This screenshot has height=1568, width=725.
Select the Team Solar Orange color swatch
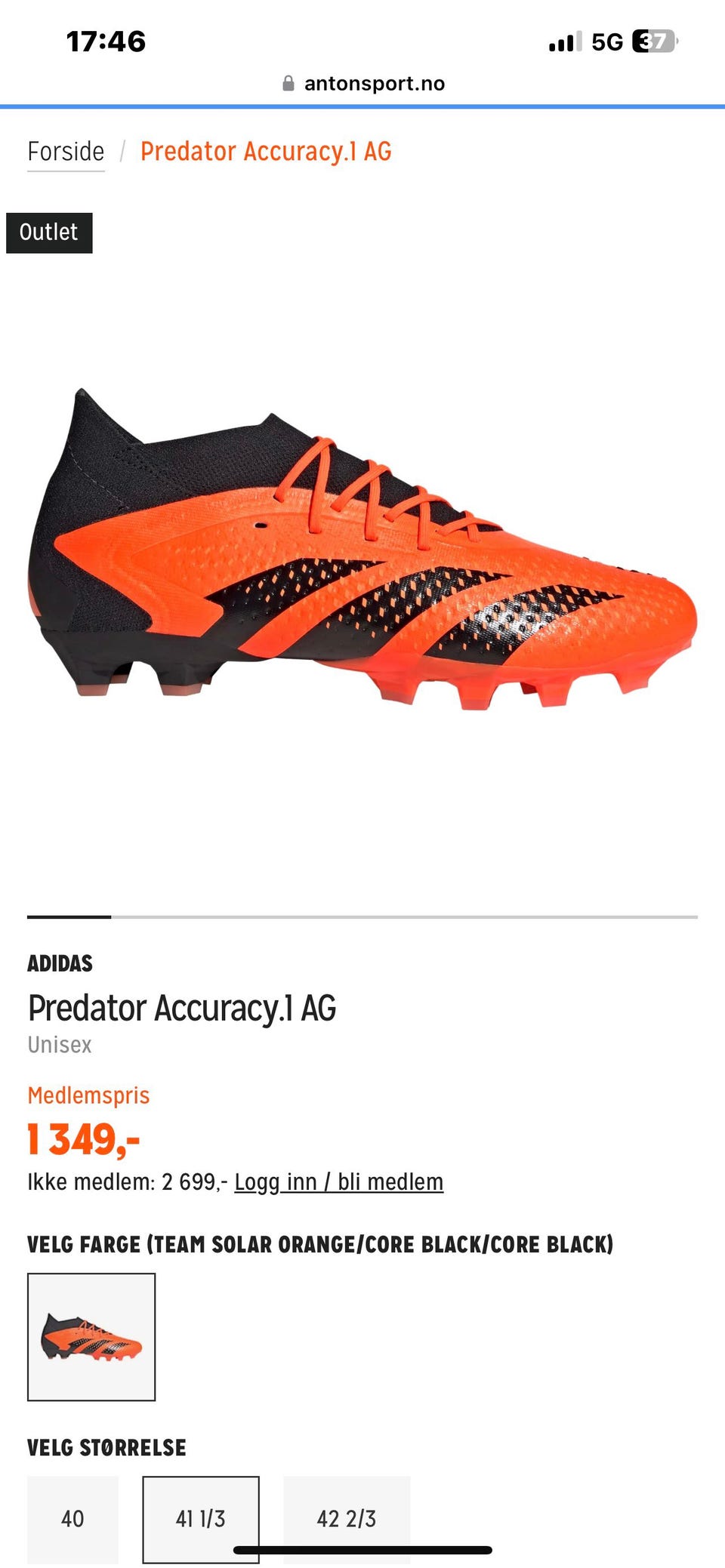[91, 1337]
